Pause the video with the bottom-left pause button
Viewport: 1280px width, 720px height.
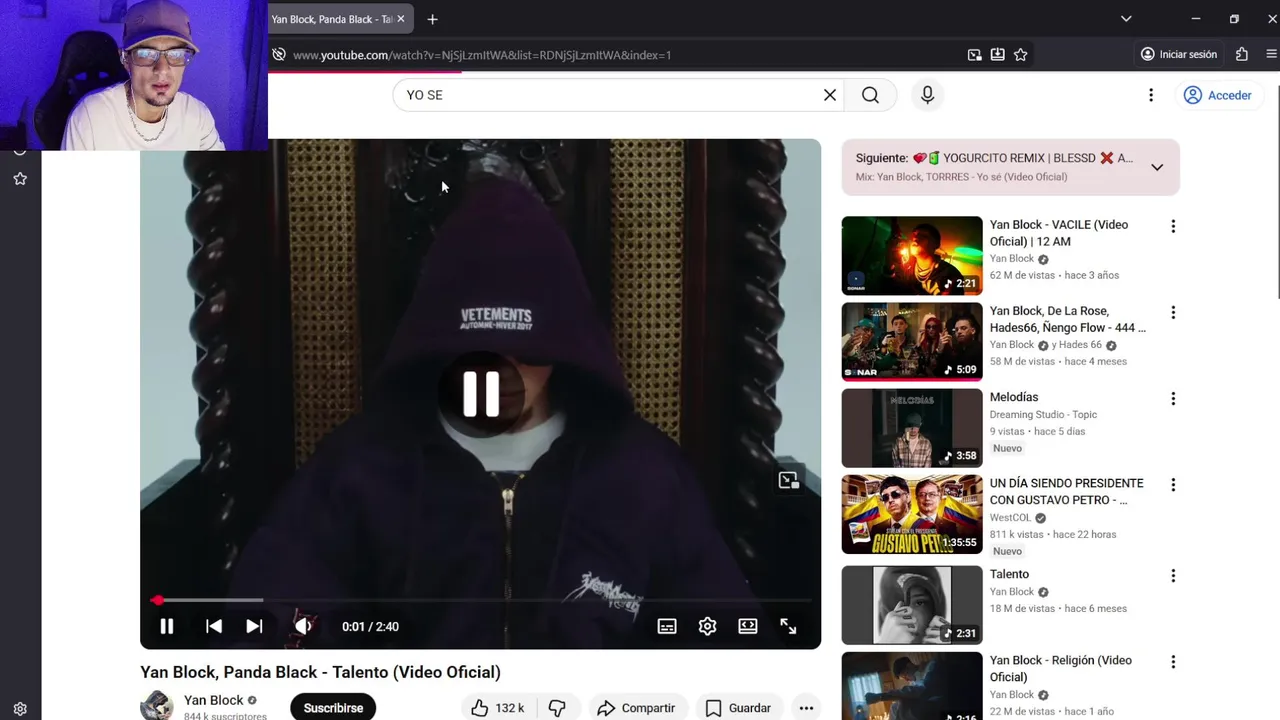167,626
